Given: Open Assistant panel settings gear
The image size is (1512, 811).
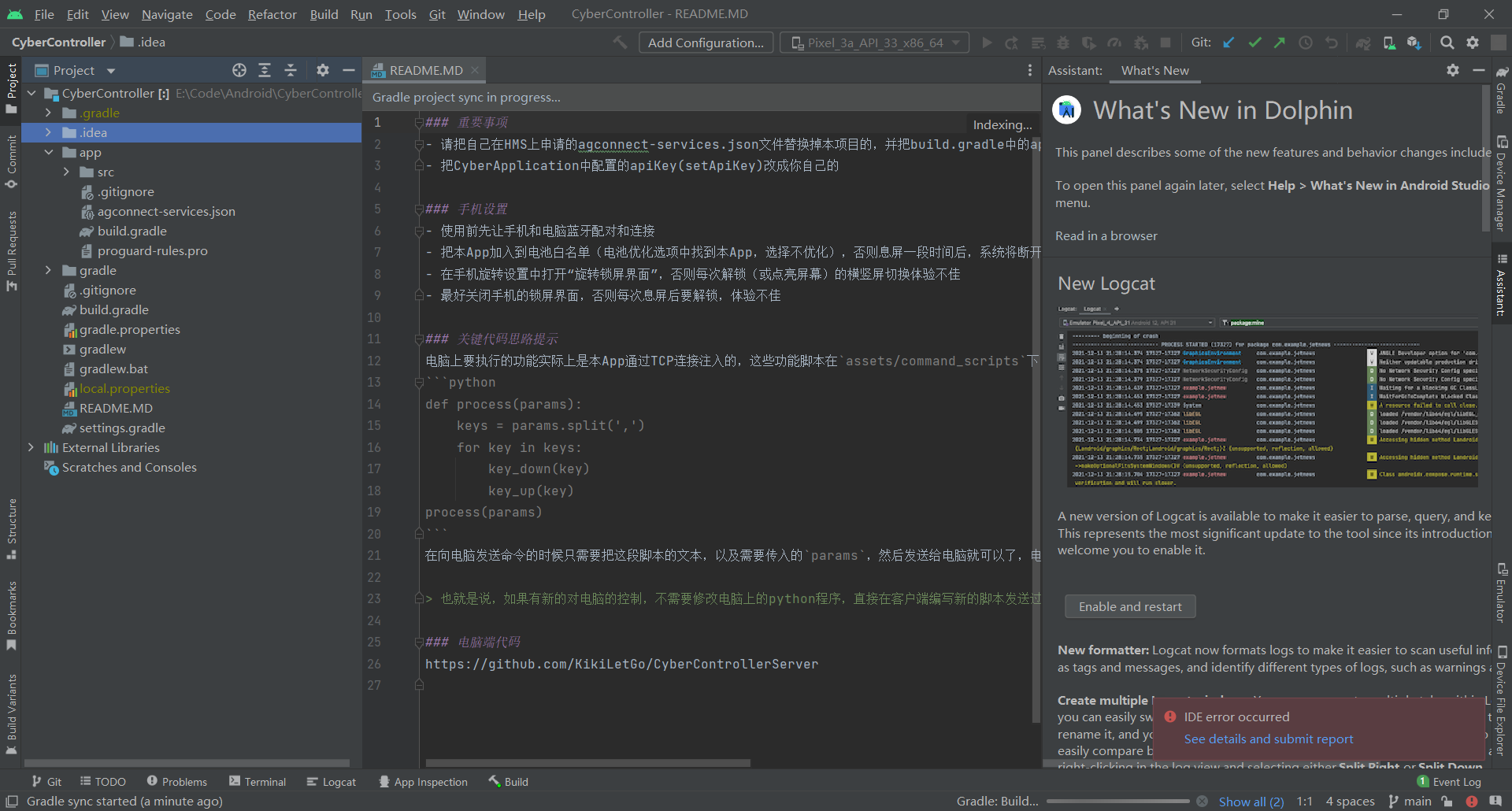Looking at the screenshot, I should coord(1453,70).
